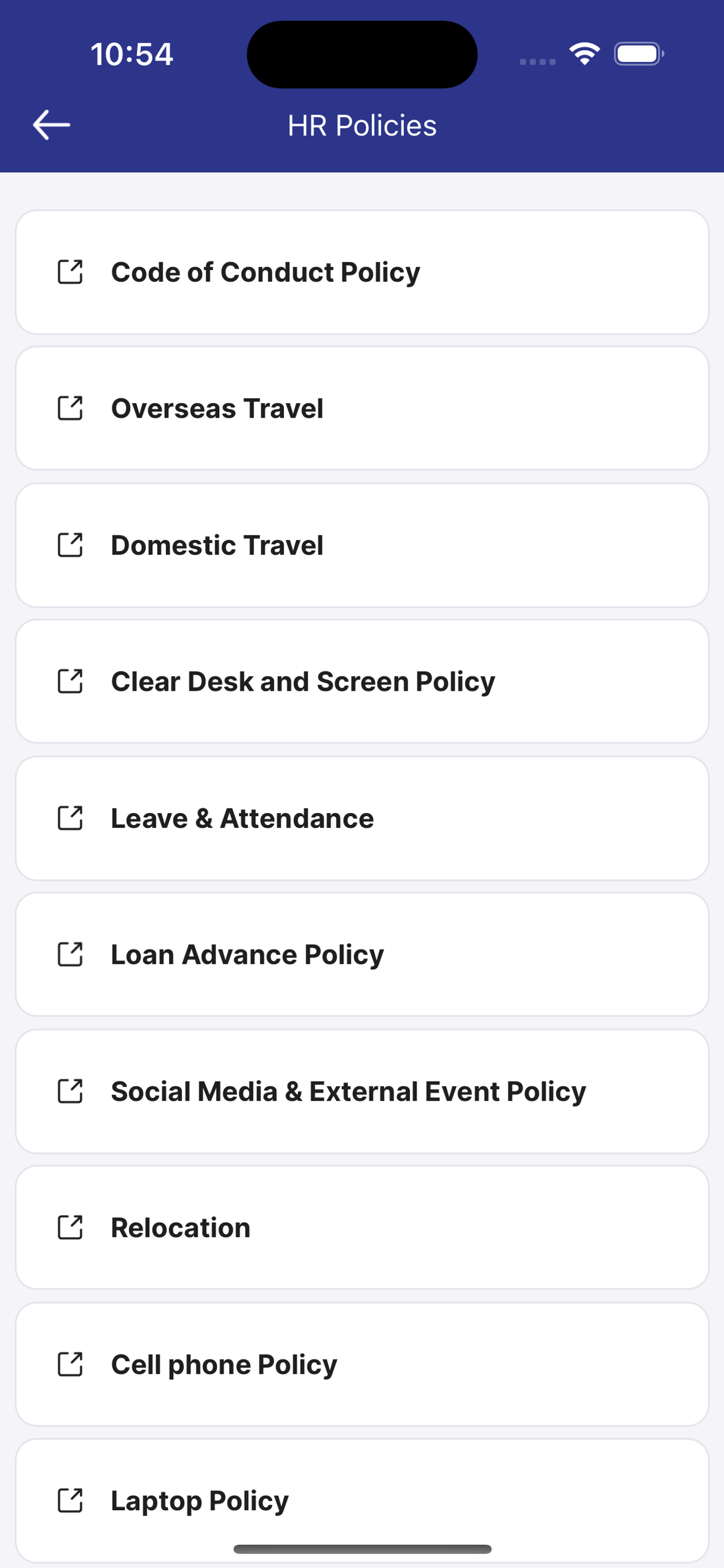Open the Domestic Travel policy

point(362,545)
